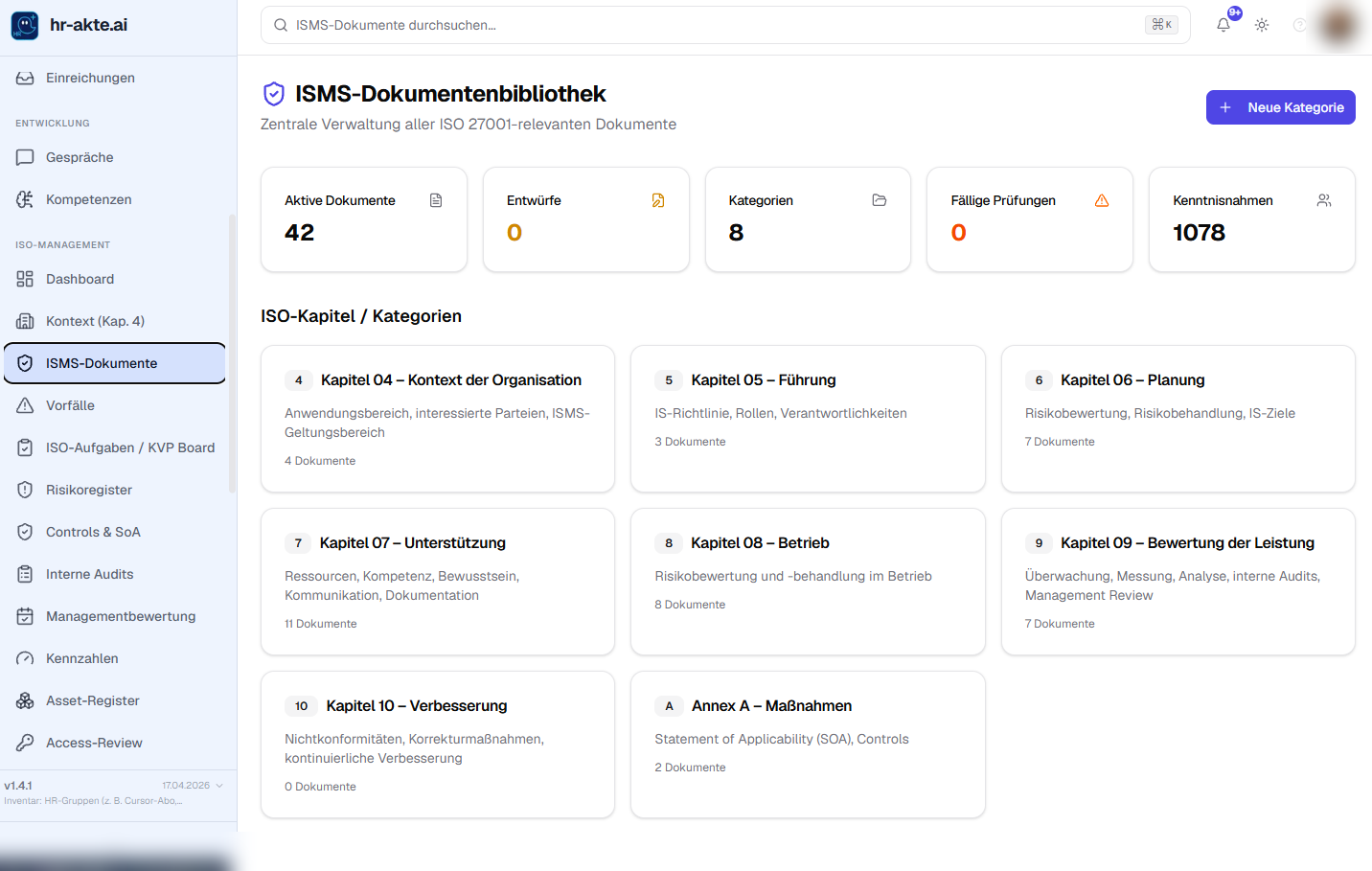1372x871 pixels.
Task: Click the Kompetenzen sidebar label
Action: (x=89, y=199)
